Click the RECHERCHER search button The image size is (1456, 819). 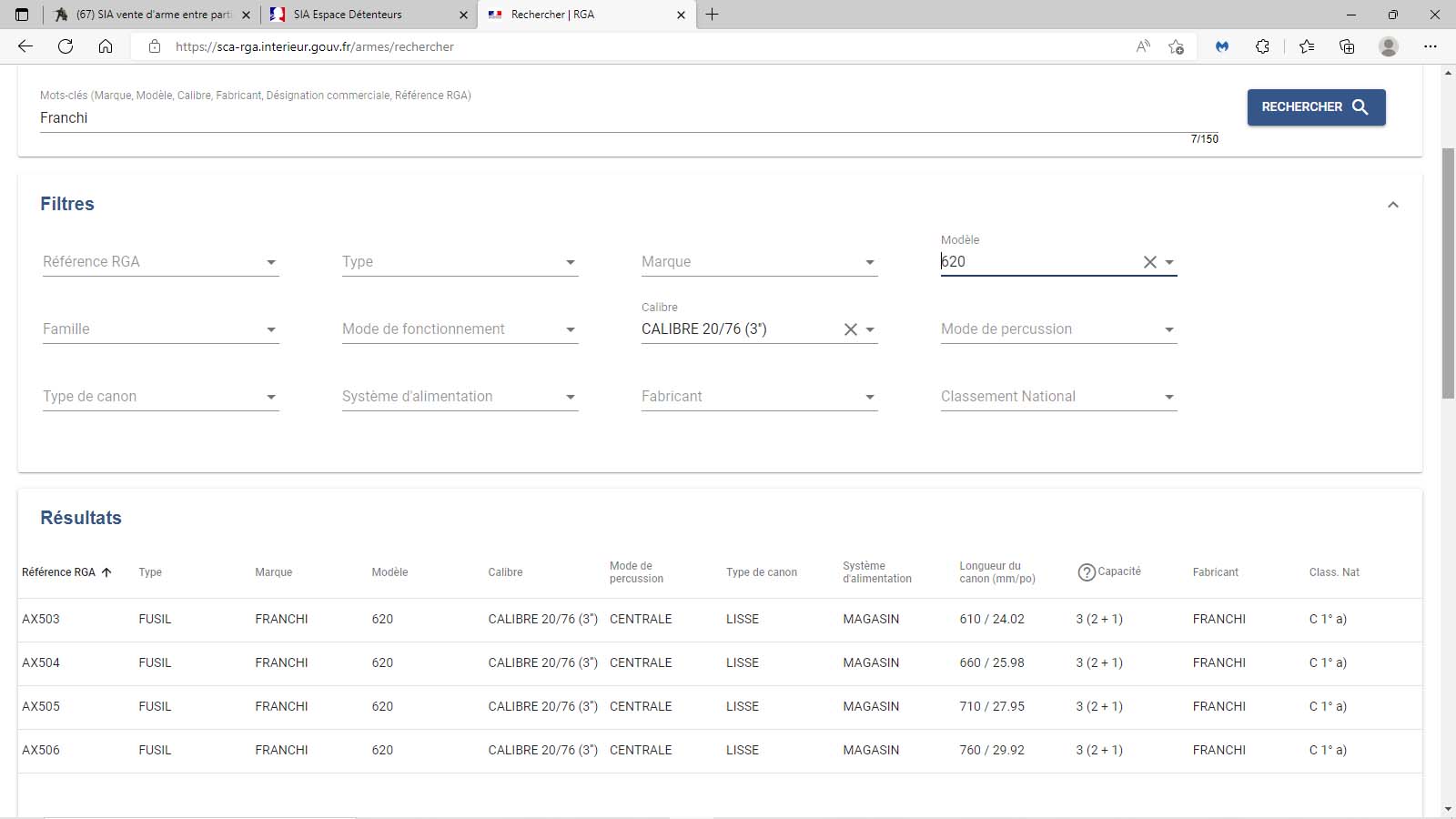click(x=1316, y=107)
